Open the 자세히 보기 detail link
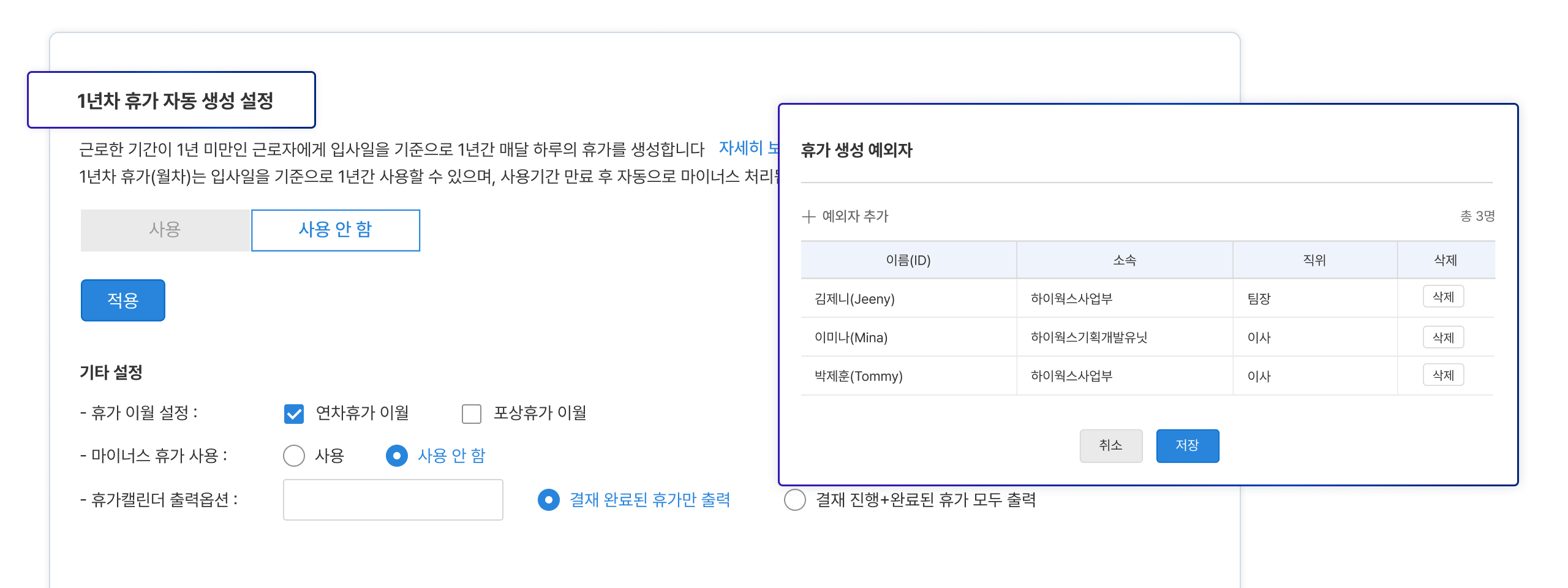The width and height of the screenshot is (1568, 588). pos(748,147)
